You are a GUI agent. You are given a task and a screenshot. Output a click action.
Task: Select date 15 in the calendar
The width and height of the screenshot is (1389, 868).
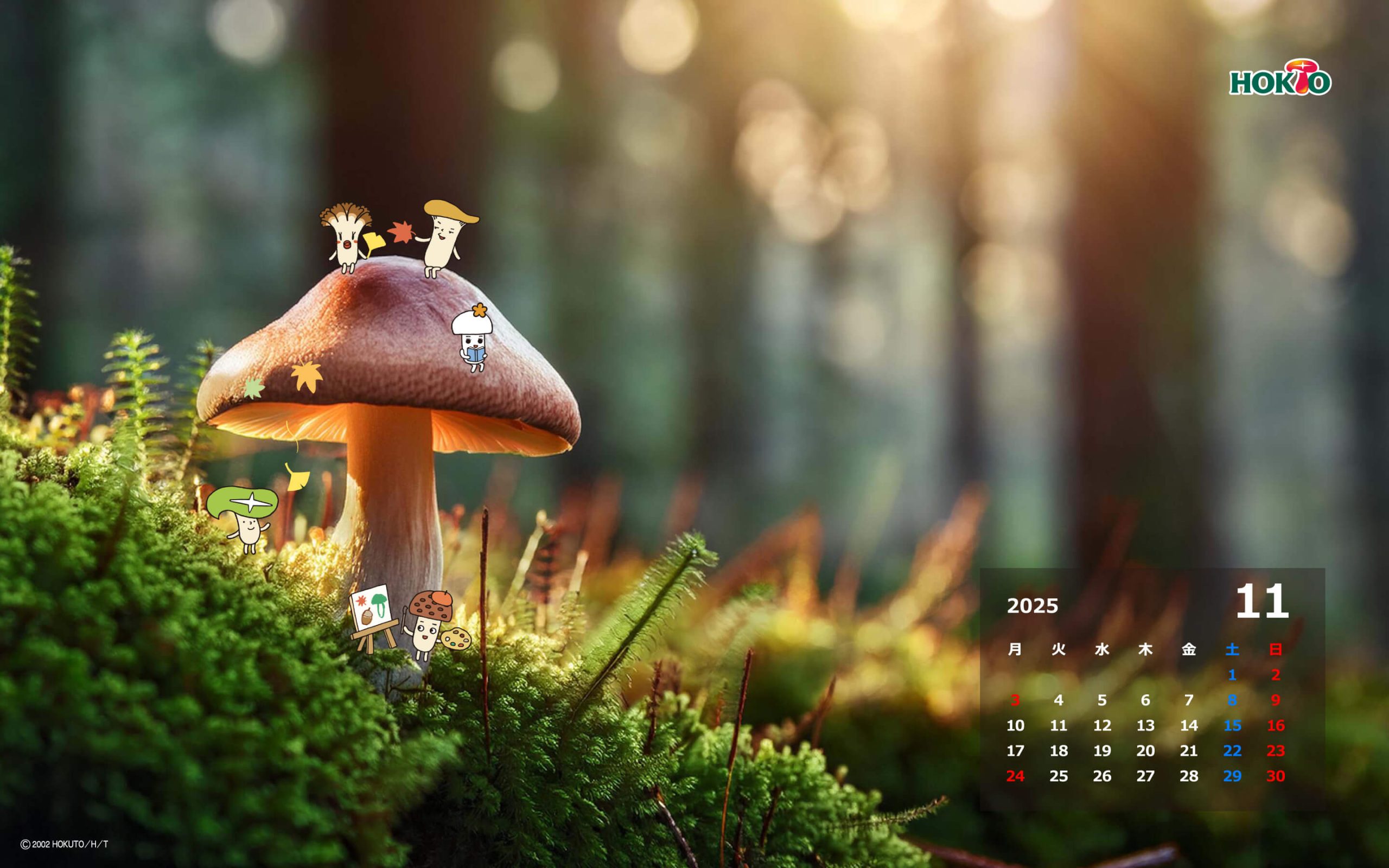pyautogui.click(x=1232, y=725)
